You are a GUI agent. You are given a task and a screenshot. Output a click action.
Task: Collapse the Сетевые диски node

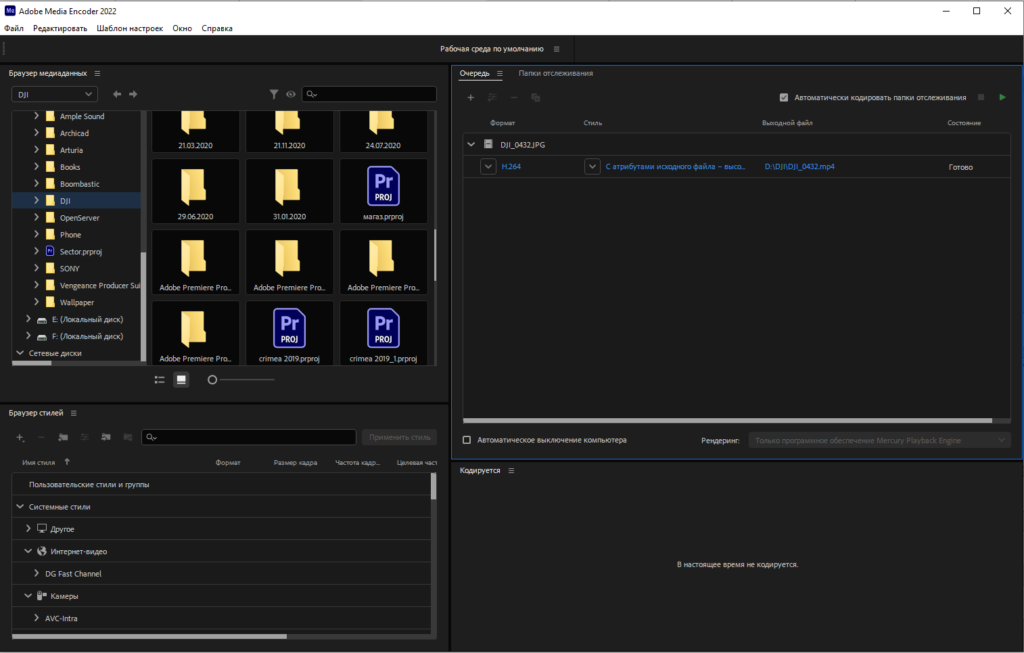(20, 353)
